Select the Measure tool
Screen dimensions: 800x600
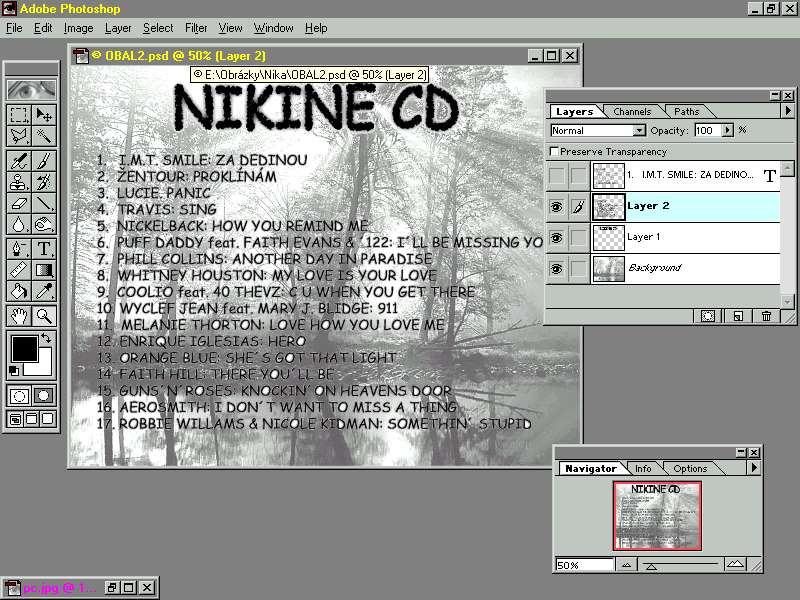[19, 270]
